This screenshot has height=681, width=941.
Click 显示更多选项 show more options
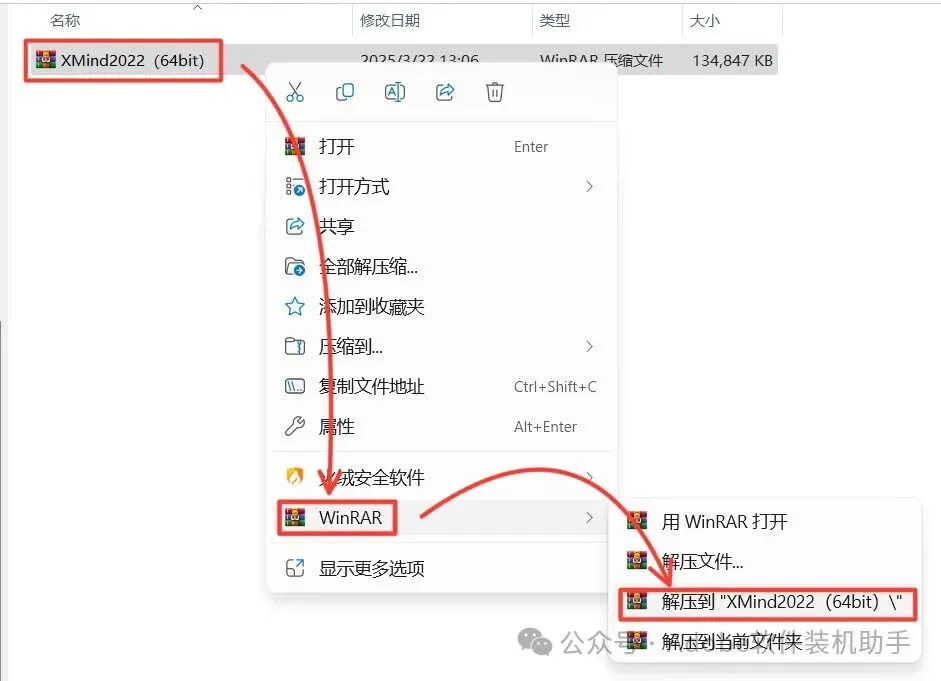[x=440, y=568]
